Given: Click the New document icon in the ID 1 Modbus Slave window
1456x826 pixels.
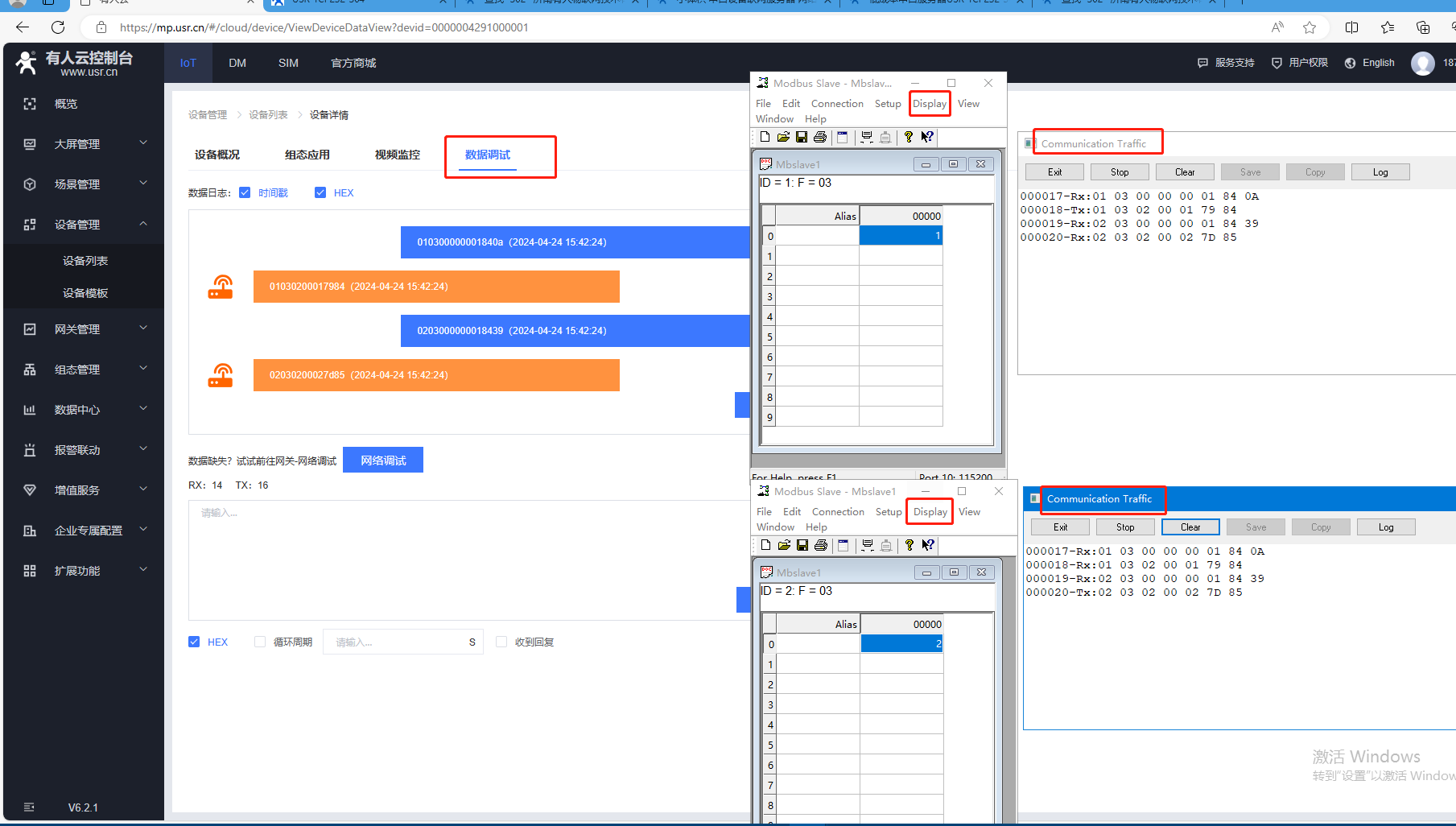Looking at the screenshot, I should point(765,137).
